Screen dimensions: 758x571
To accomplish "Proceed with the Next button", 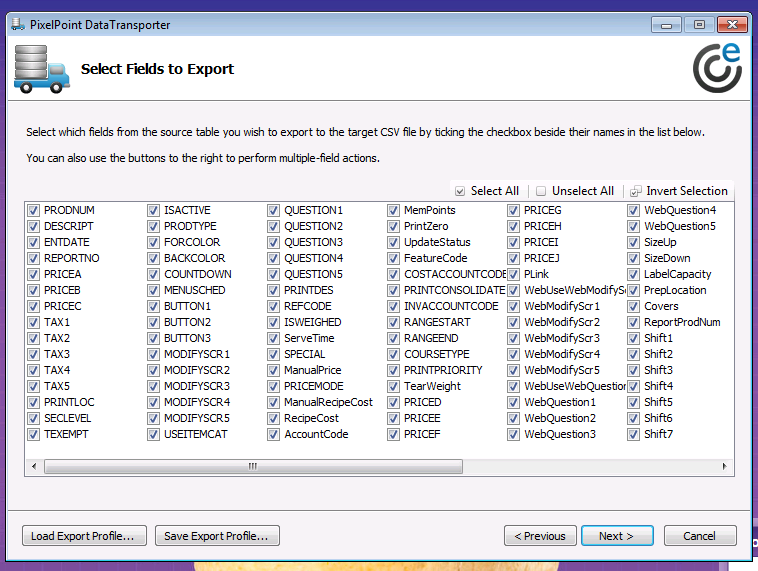I will tap(617, 536).
